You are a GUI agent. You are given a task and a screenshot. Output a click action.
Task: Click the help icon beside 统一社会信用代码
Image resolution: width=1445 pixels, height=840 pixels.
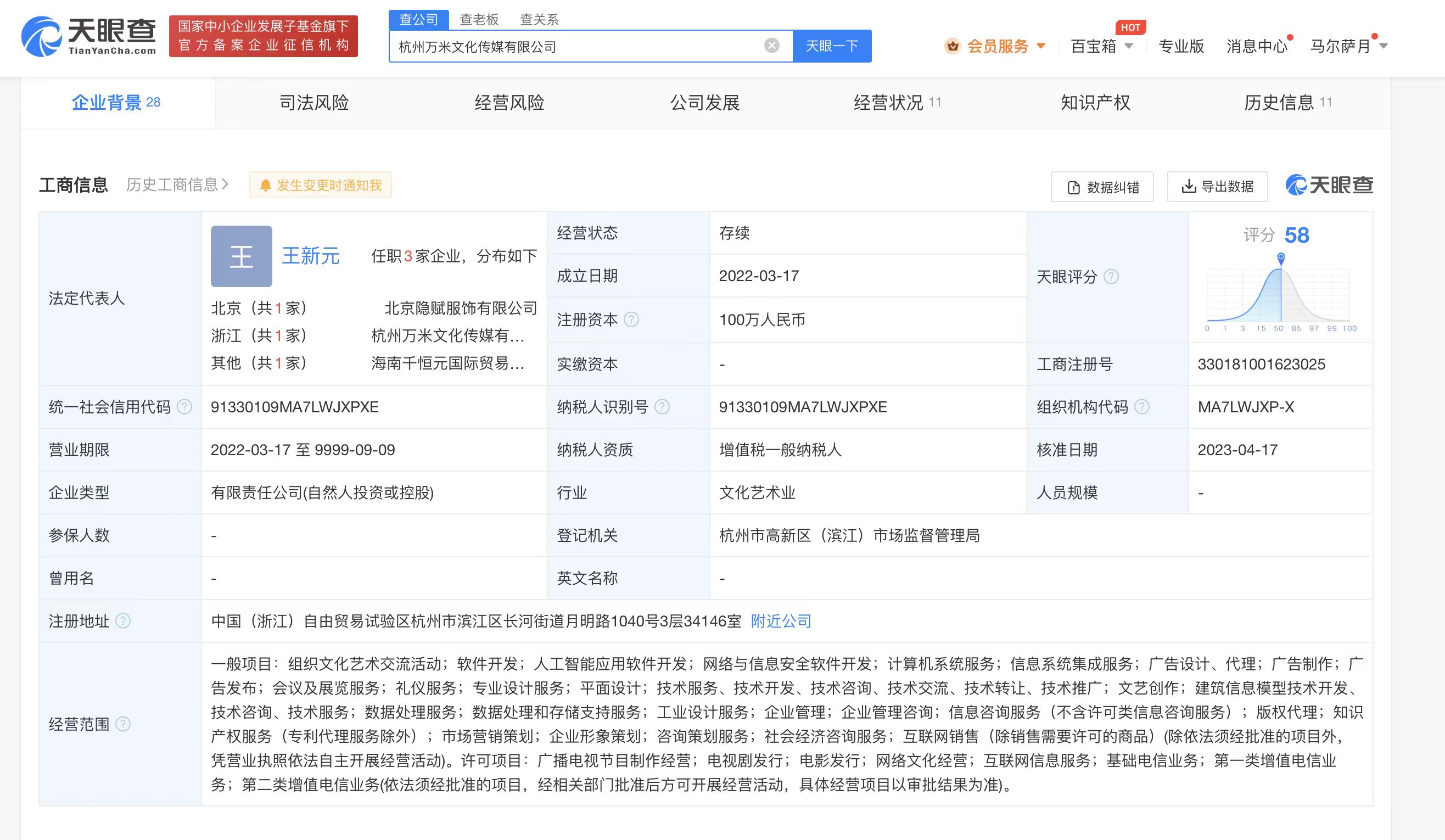[x=184, y=407]
